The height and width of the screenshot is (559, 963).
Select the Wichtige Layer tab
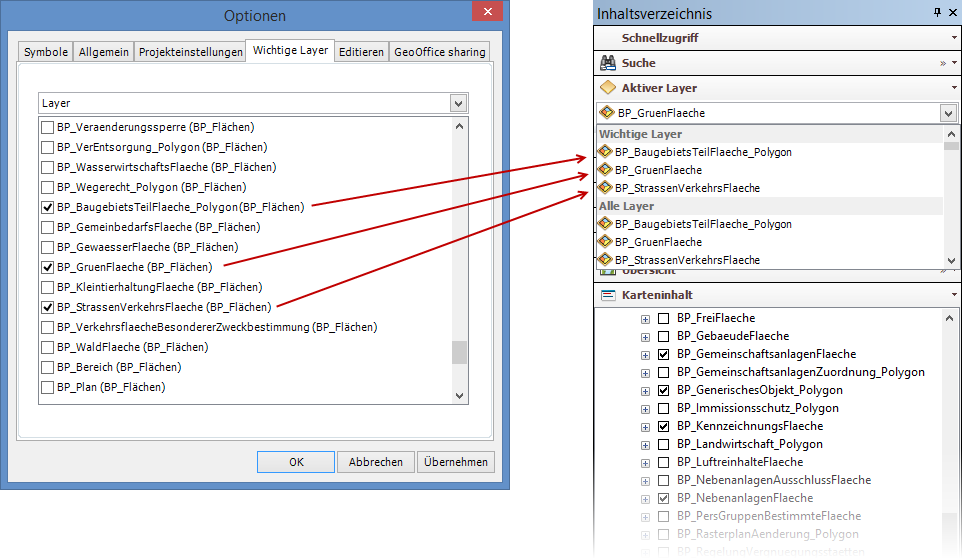click(290, 50)
